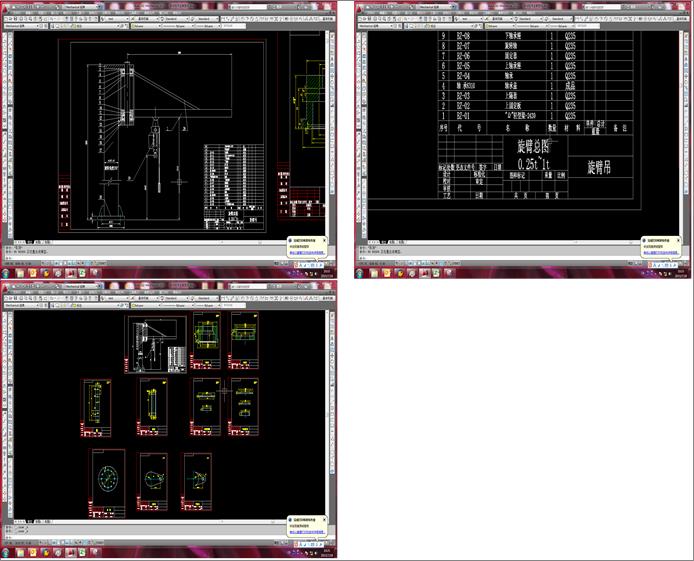Viewport: 694px width, 561px height.
Task: Open the green spreadsheet icon on top-left taskbar
Action: pos(82,273)
